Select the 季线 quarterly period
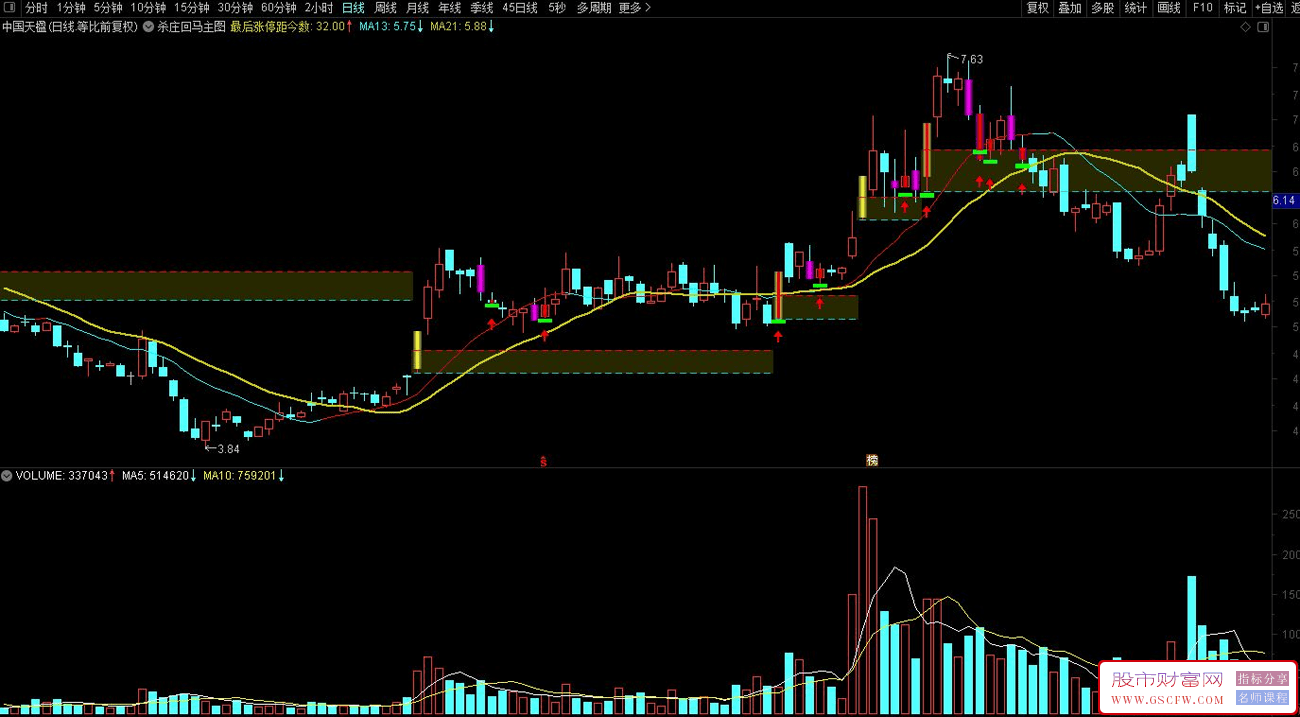Screen dimensions: 1300x717 pos(481,8)
